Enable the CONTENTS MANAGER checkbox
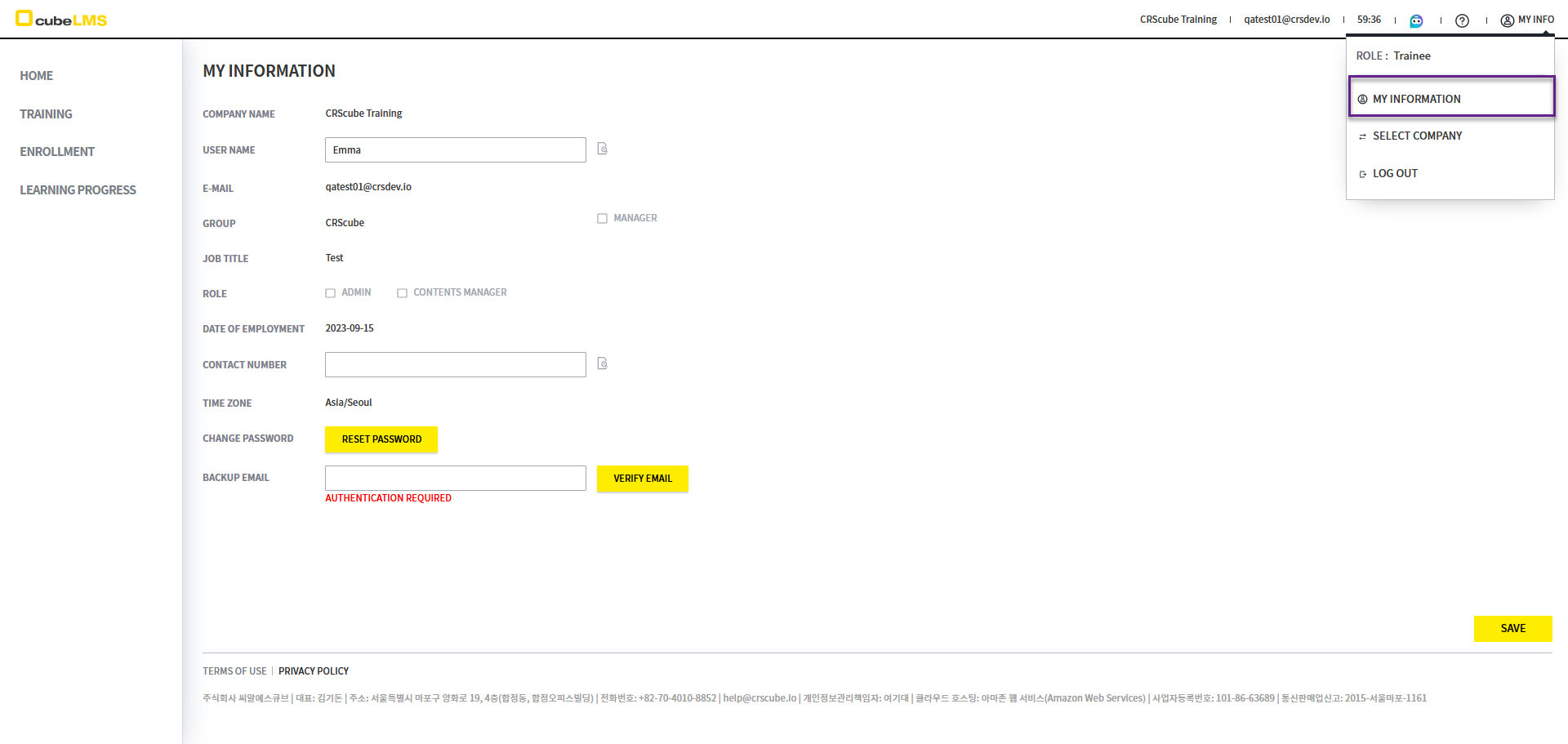 (x=402, y=293)
